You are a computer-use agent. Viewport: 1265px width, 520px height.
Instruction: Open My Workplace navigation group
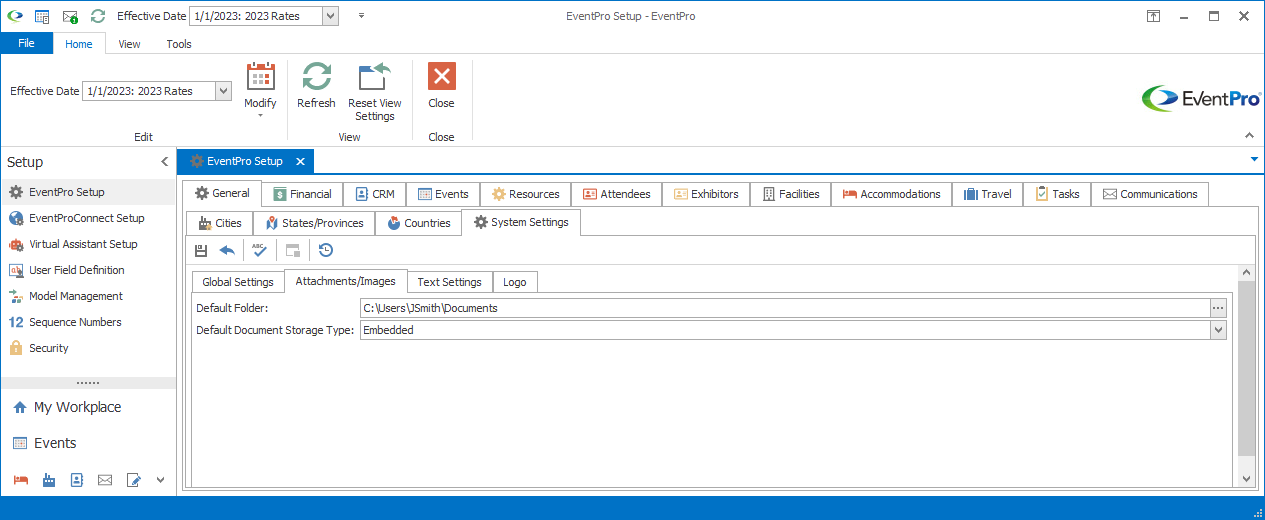(x=88, y=407)
